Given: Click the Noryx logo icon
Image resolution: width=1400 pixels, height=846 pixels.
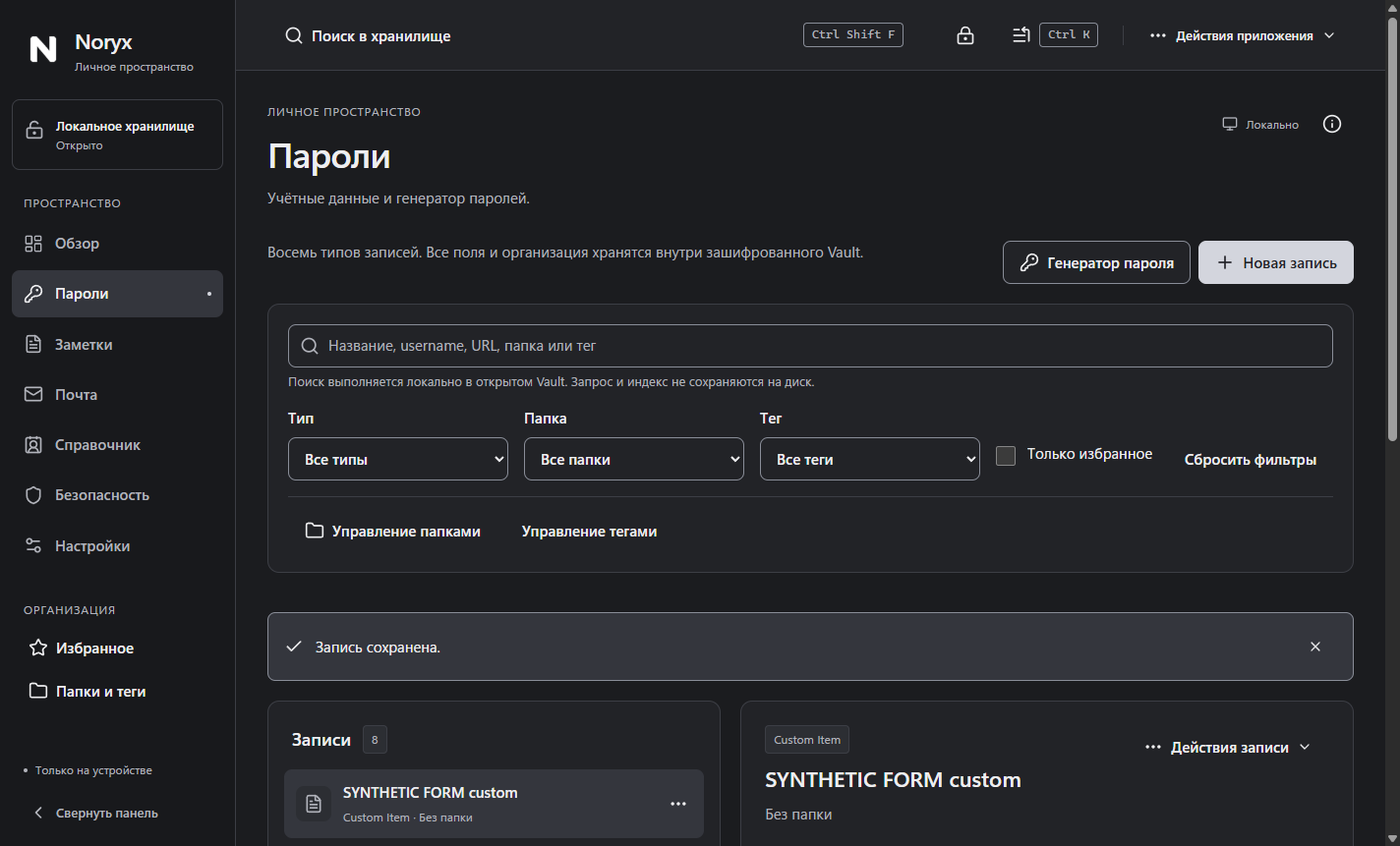Looking at the screenshot, I should pyautogui.click(x=43, y=49).
